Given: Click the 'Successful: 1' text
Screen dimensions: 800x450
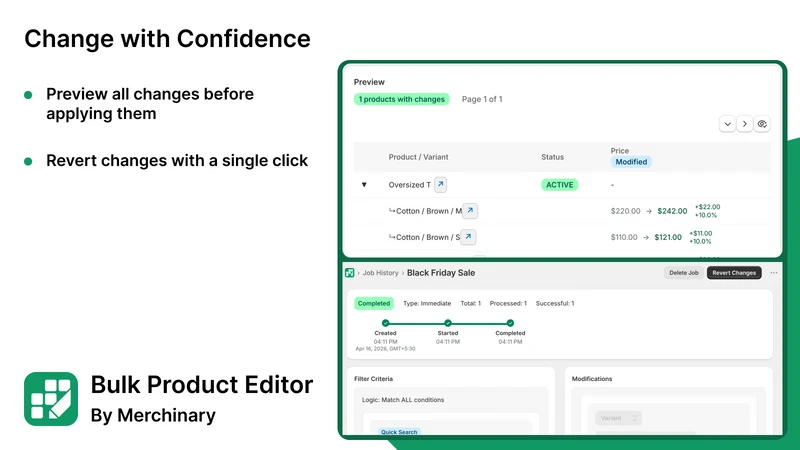Looking at the screenshot, I should pos(555,303).
